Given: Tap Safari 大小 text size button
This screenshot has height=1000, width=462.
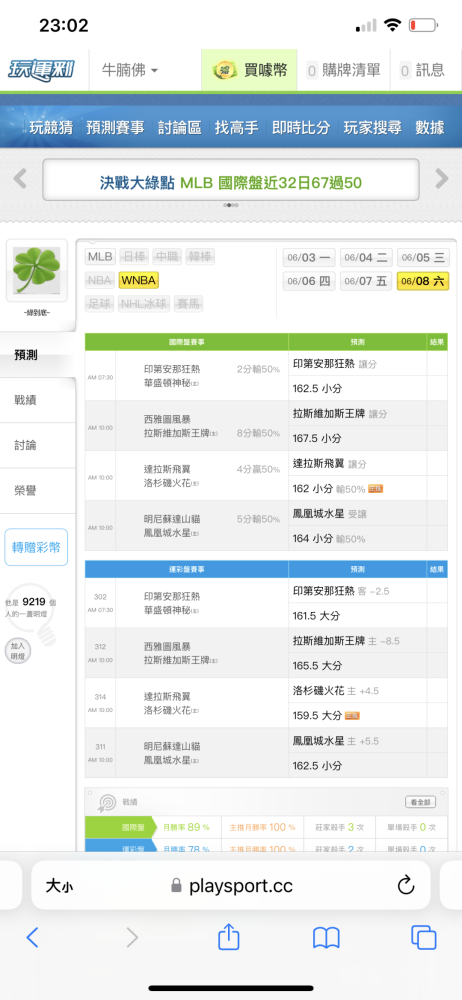Looking at the screenshot, I should coord(57,886).
